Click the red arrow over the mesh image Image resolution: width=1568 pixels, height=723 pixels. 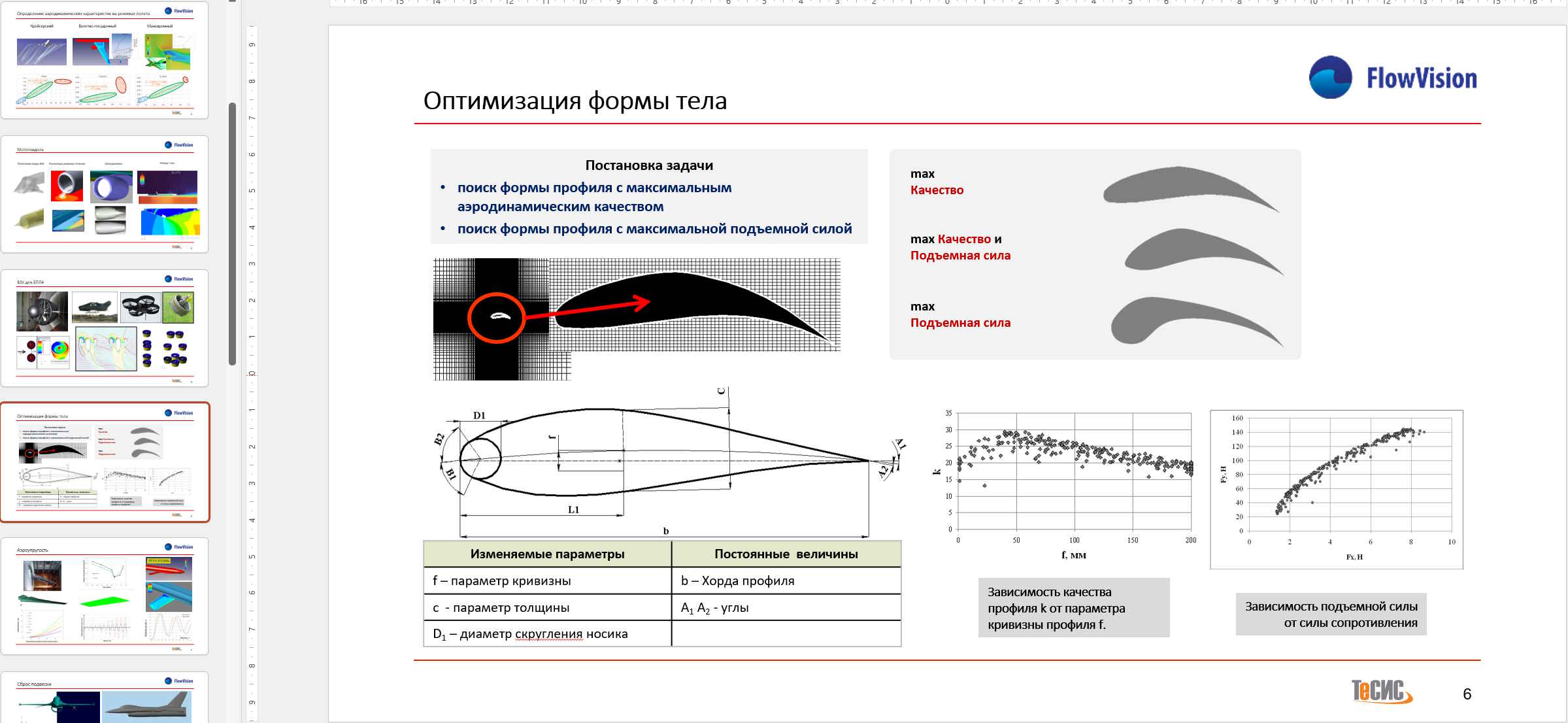587,309
